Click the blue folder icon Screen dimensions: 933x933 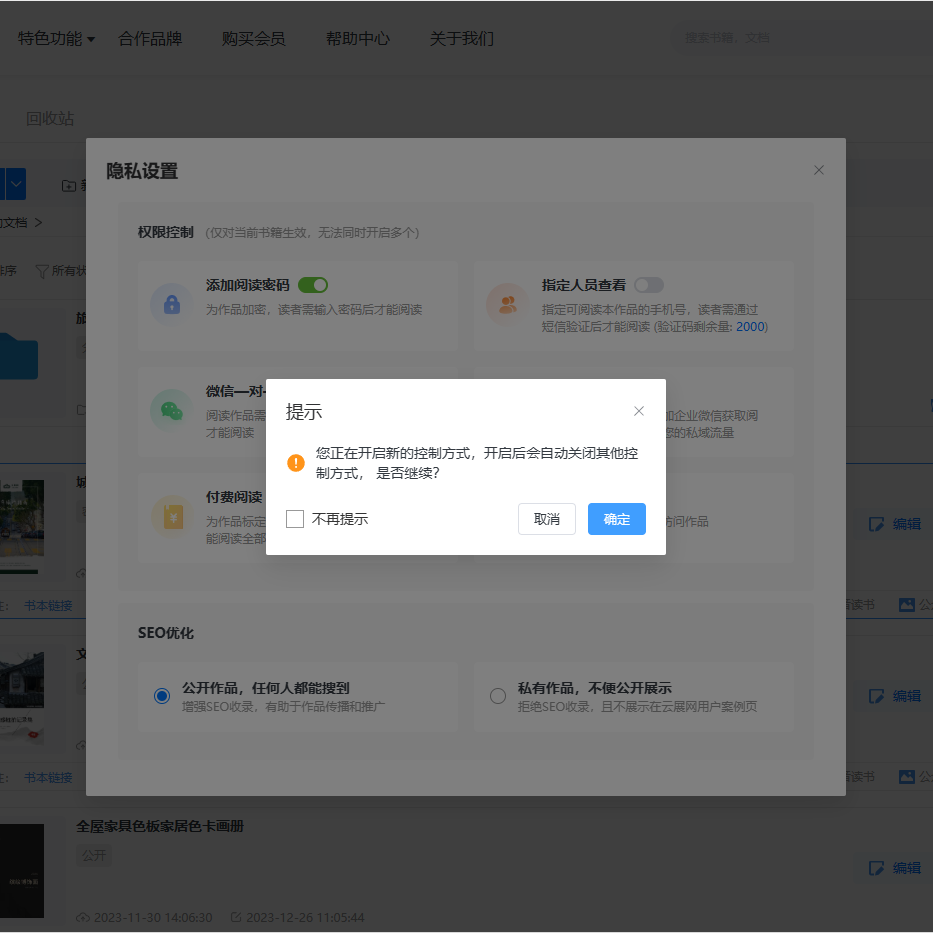click(18, 357)
